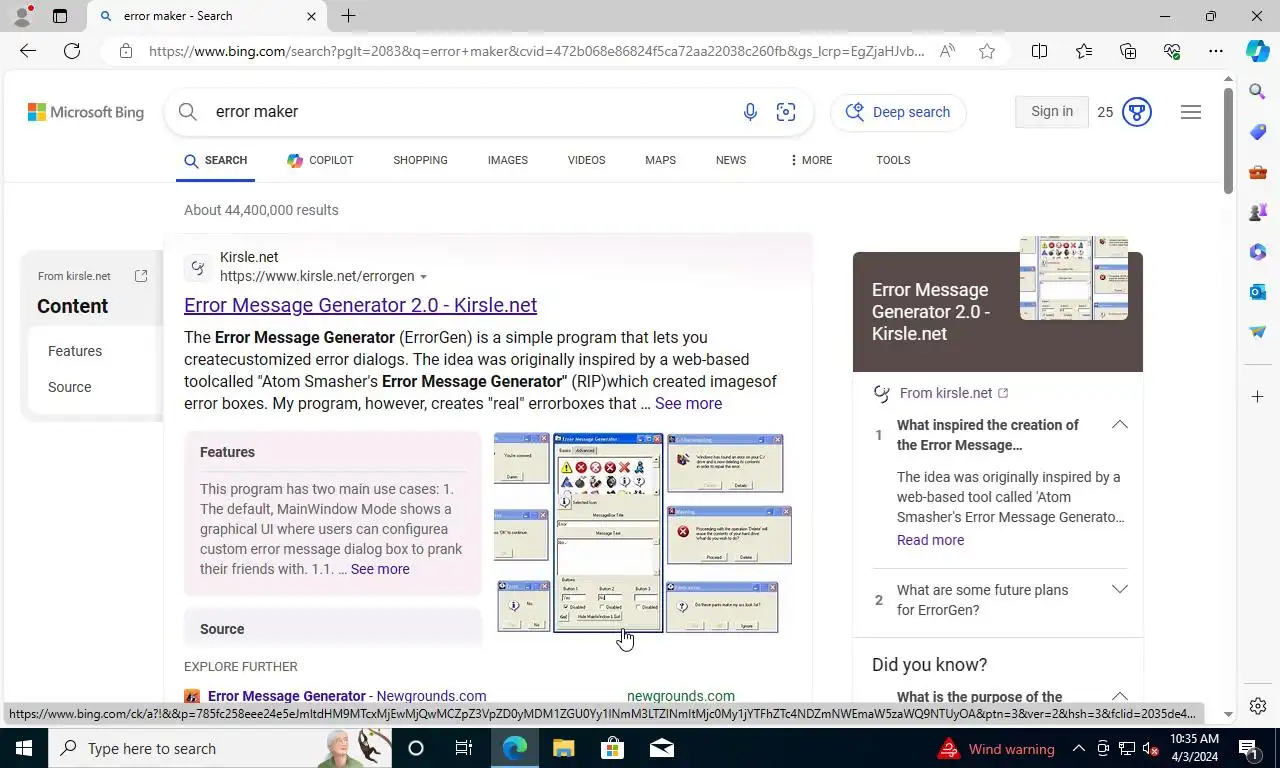Select Source in Content sidebar
This screenshot has width=1280, height=768.
(69, 387)
